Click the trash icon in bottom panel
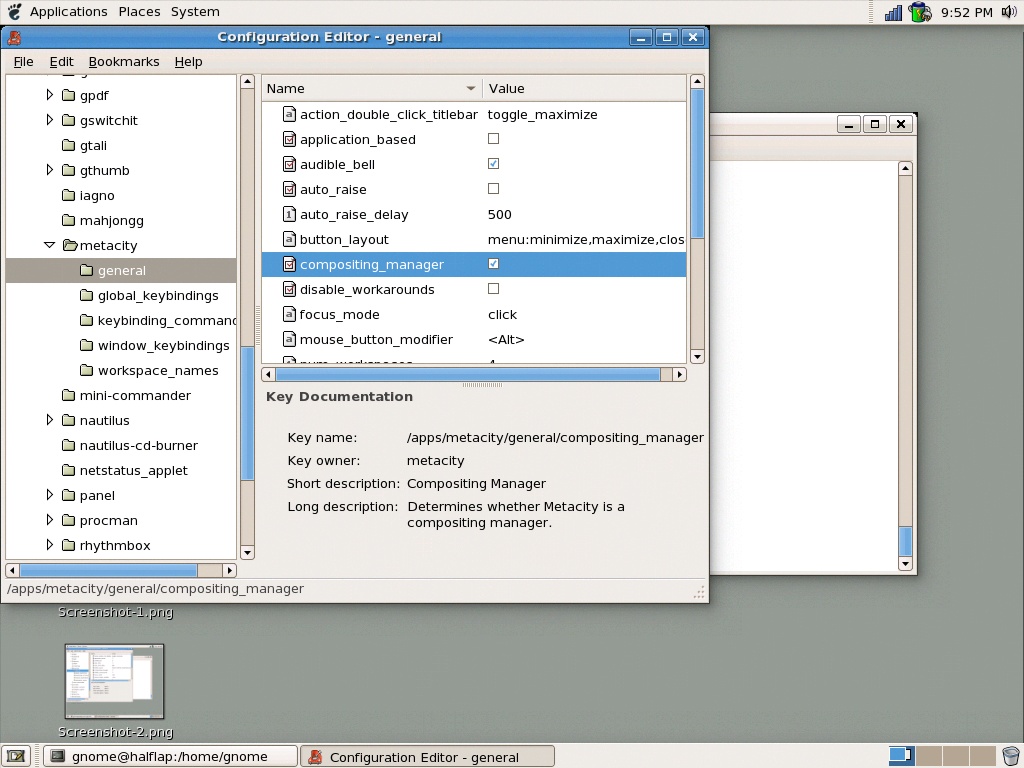This screenshot has height=768, width=1024. tap(1010, 756)
